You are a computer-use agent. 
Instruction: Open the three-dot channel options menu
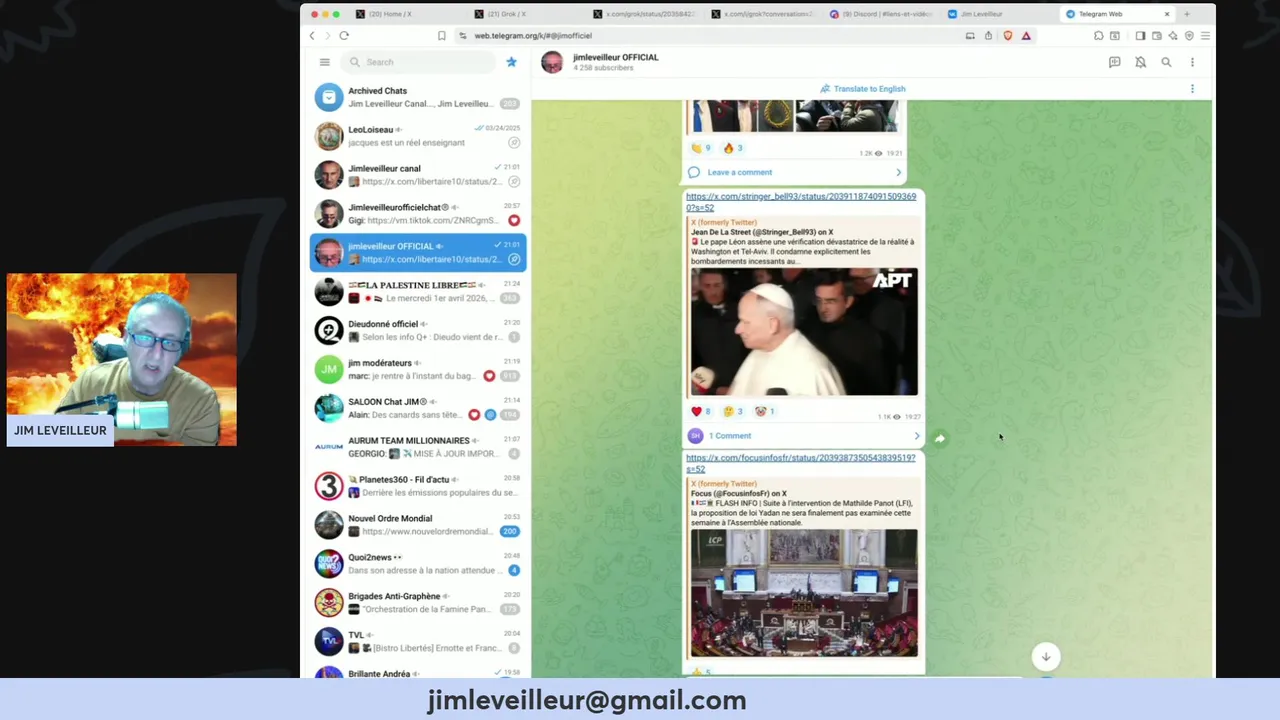tap(1192, 62)
